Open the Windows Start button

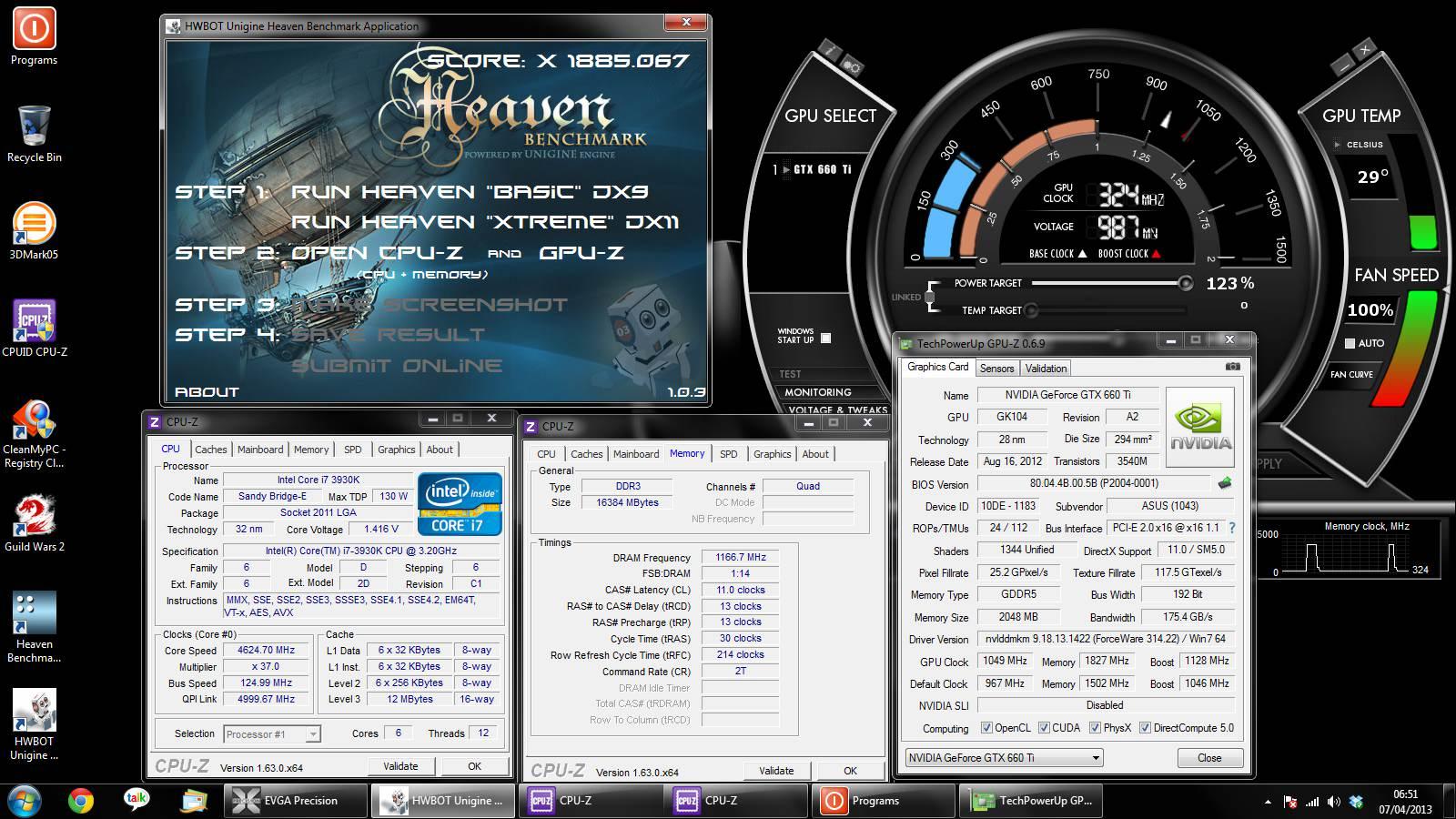tap(25, 801)
